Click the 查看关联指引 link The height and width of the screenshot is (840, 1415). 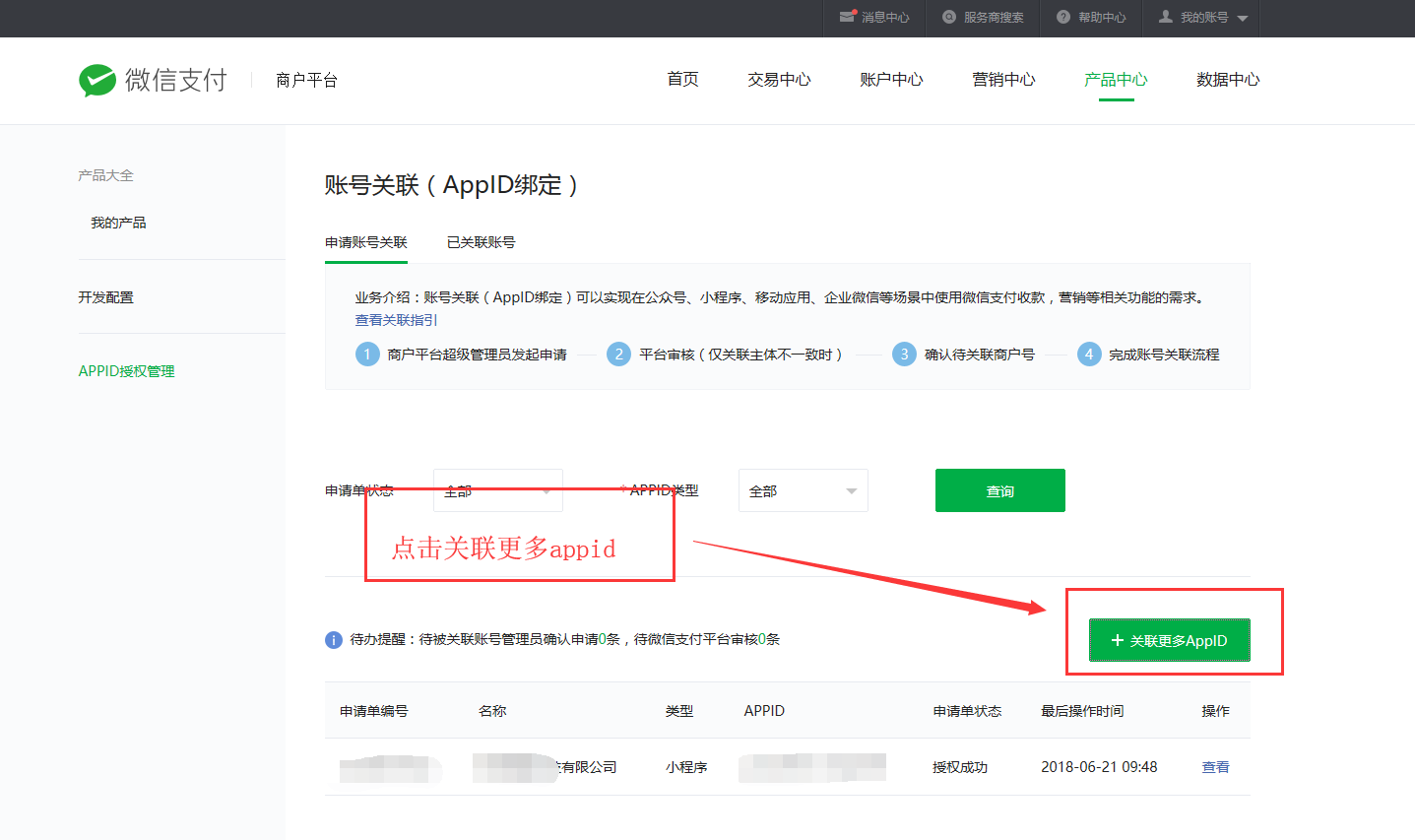tap(397, 320)
